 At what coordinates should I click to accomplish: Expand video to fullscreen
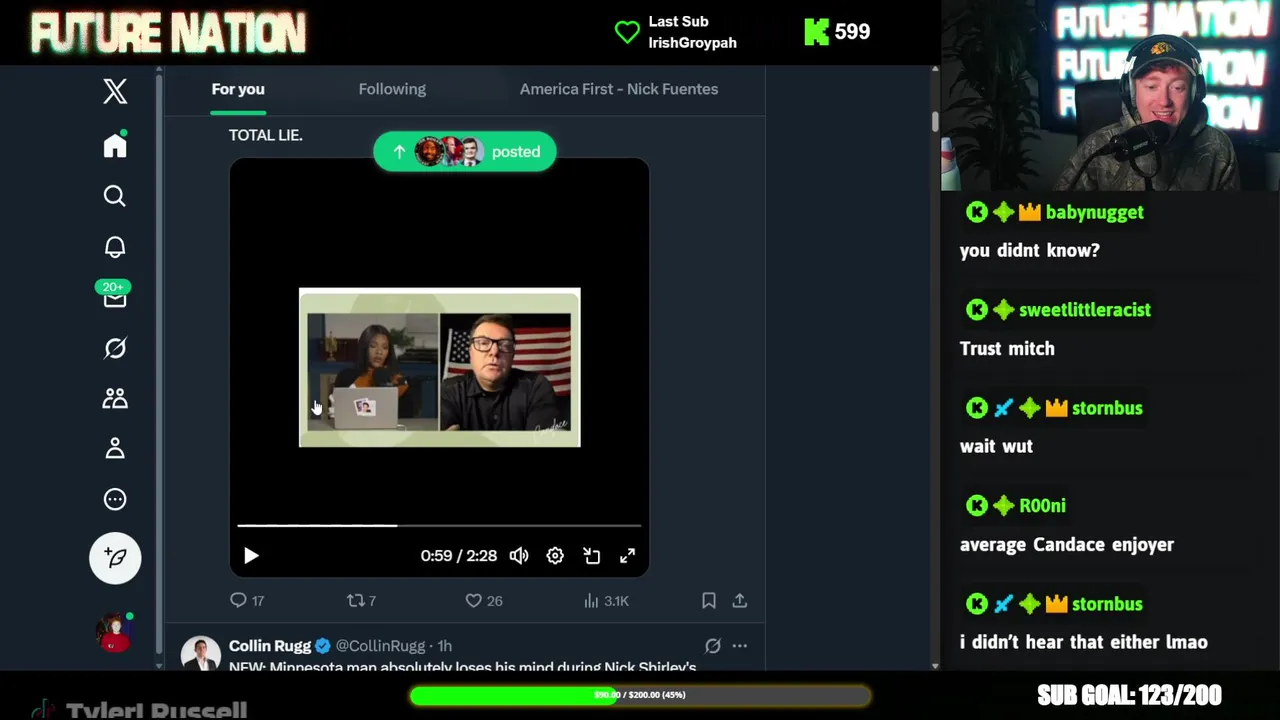pyautogui.click(x=627, y=556)
